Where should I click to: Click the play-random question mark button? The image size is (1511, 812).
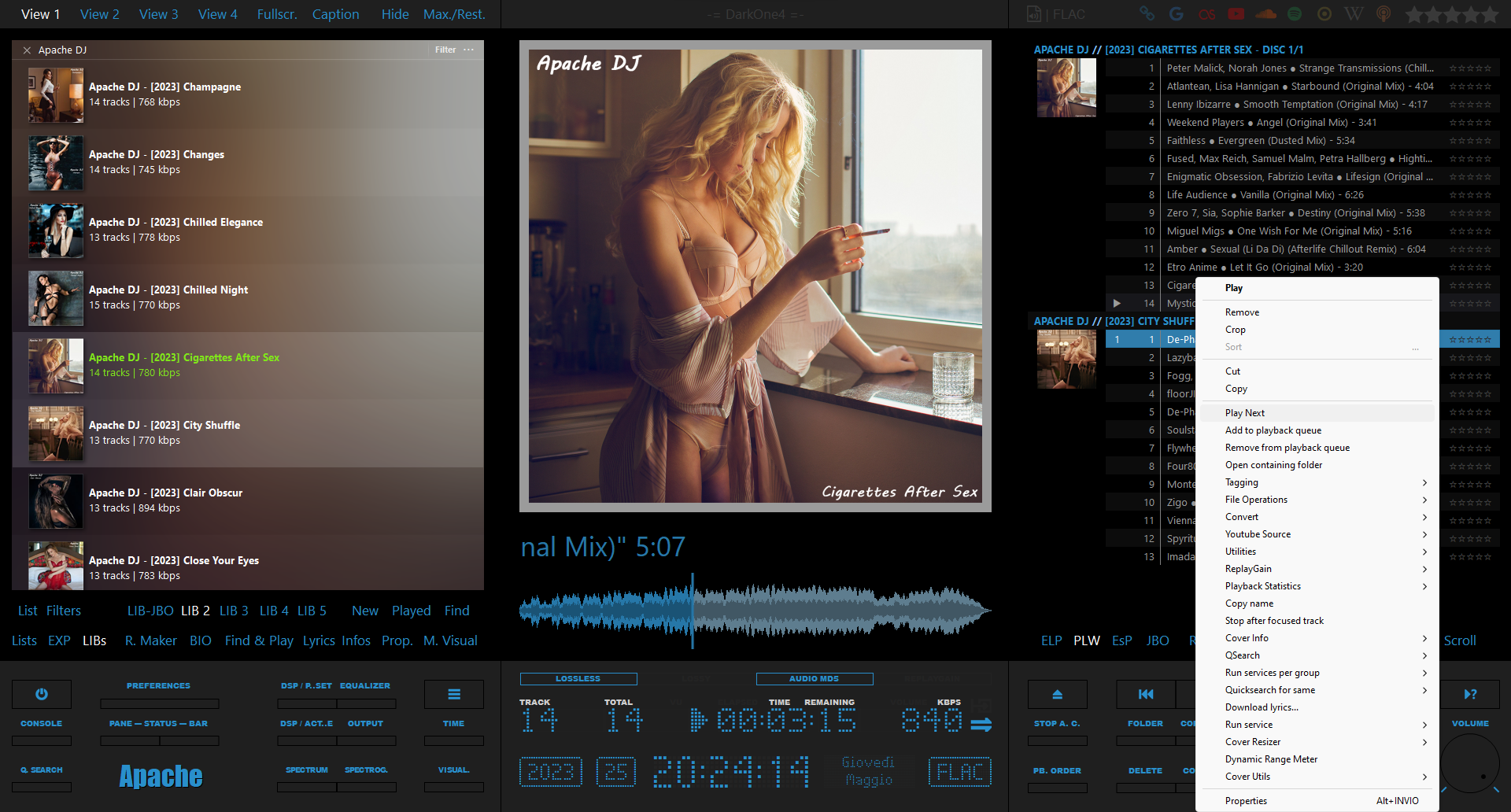[x=1470, y=694]
